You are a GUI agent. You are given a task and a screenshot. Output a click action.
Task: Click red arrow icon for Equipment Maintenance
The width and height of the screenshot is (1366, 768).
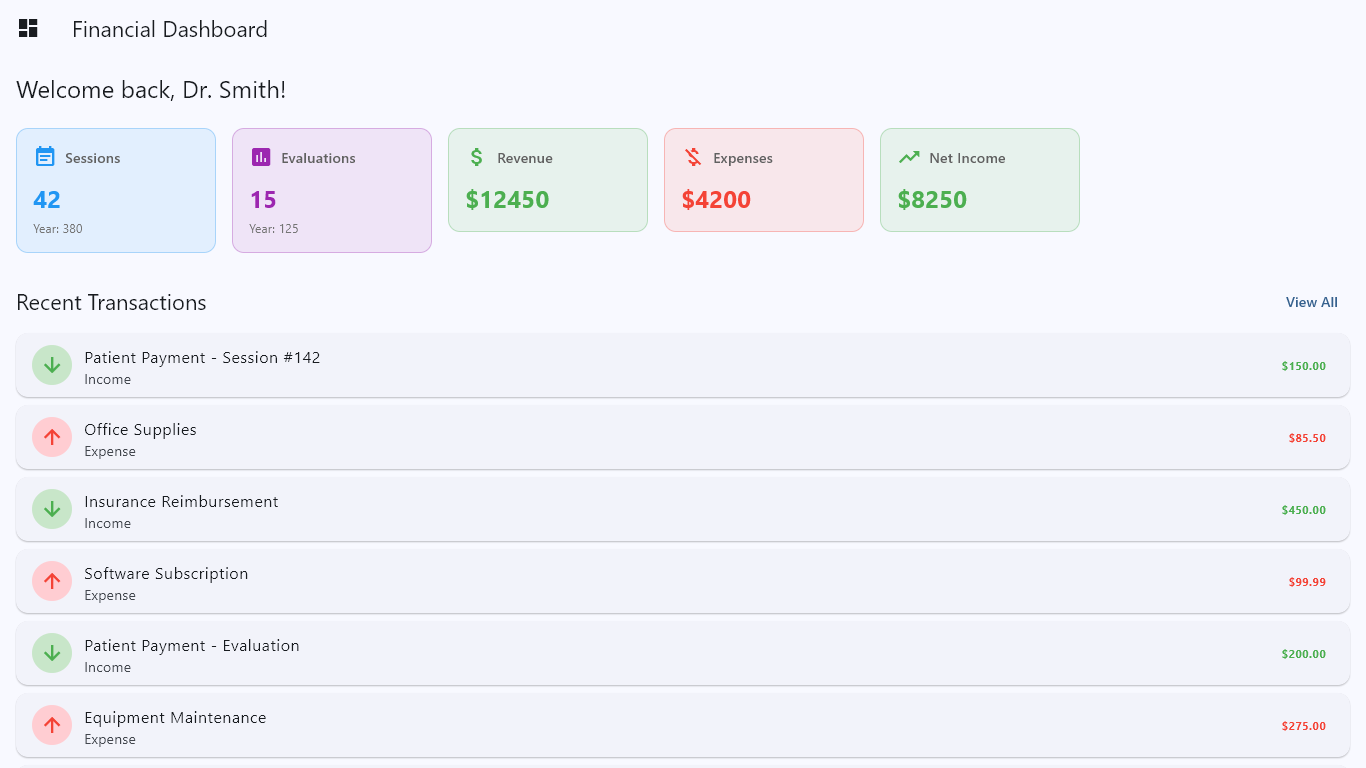[52, 725]
